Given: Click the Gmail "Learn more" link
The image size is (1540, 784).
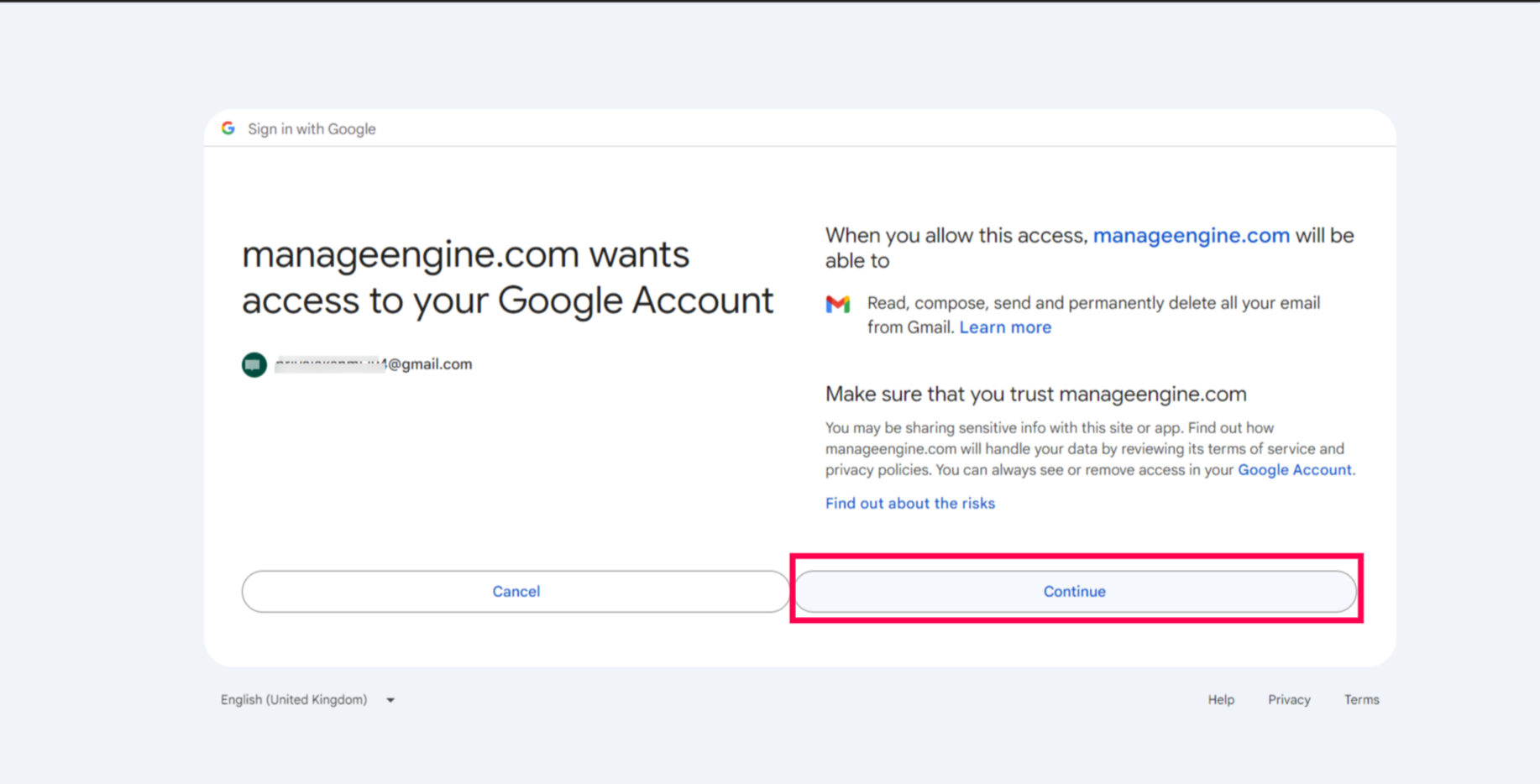Looking at the screenshot, I should point(1005,327).
